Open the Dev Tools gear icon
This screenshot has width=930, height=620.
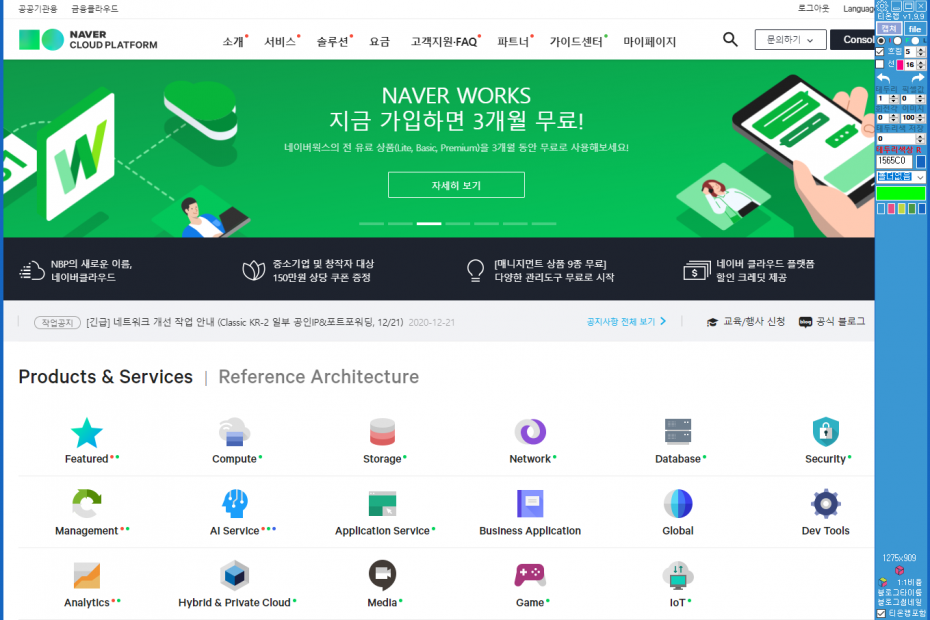pos(826,504)
